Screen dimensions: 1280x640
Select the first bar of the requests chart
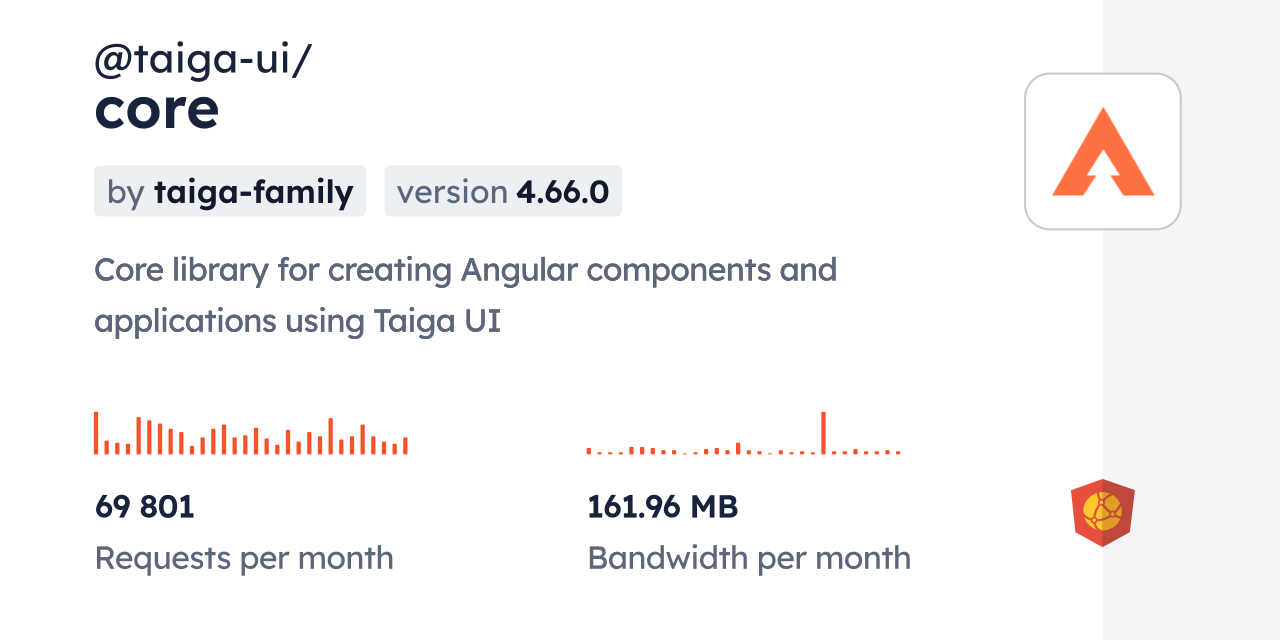(x=96, y=433)
